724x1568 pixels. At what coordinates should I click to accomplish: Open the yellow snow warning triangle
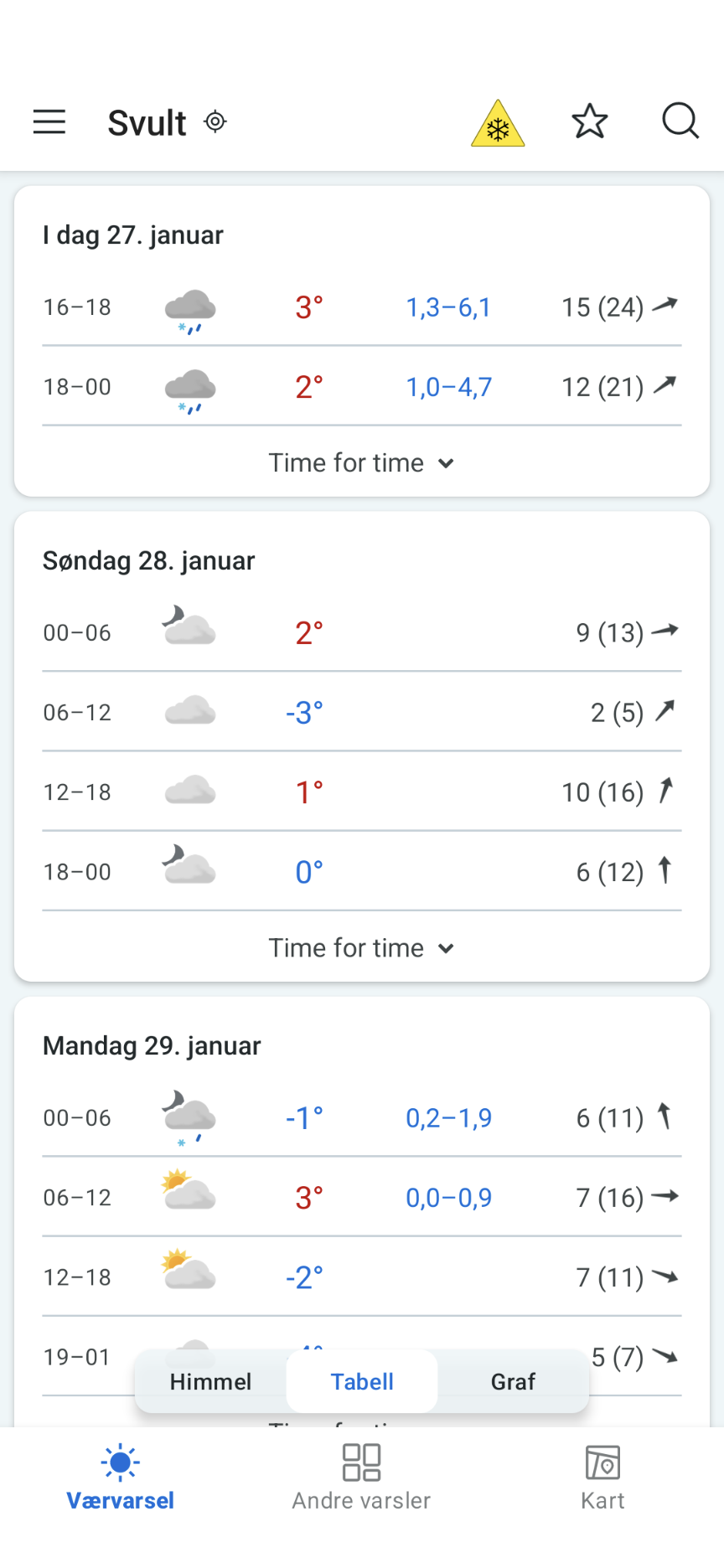coord(498,125)
